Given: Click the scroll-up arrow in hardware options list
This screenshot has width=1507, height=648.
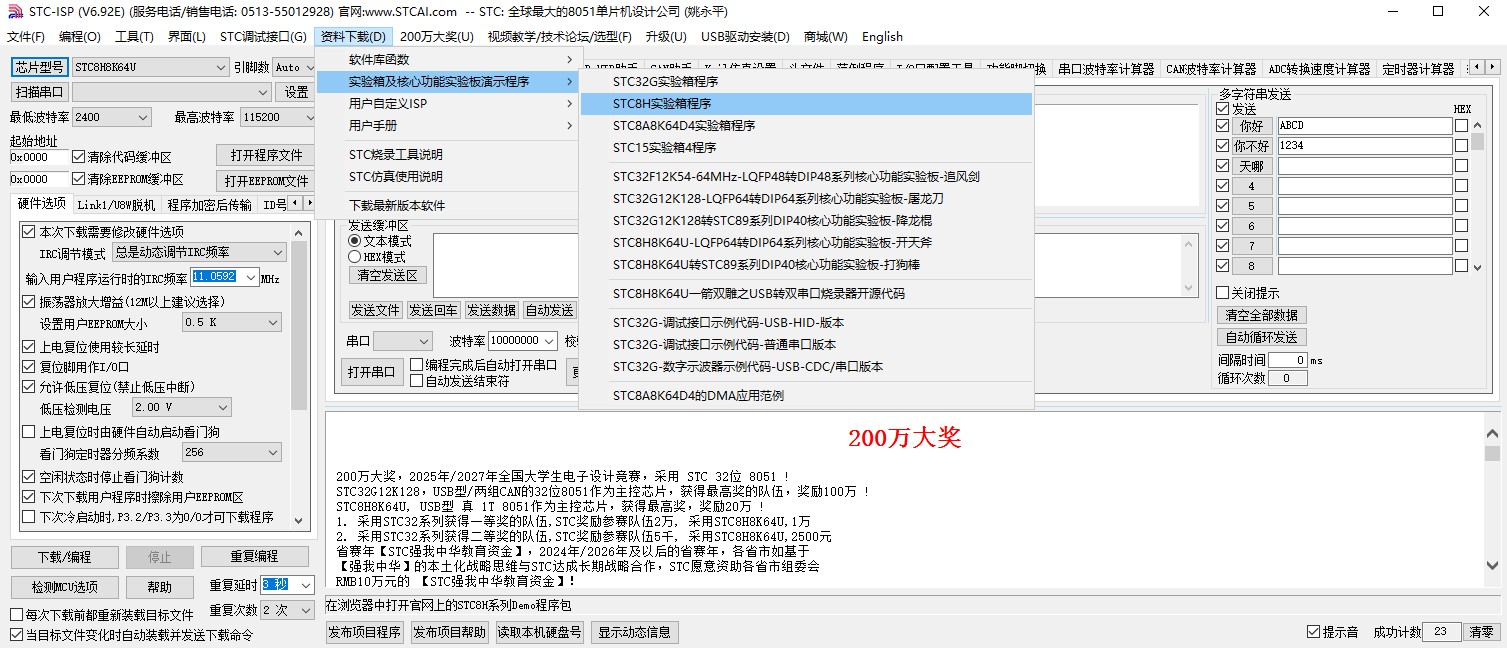Looking at the screenshot, I should (x=300, y=231).
